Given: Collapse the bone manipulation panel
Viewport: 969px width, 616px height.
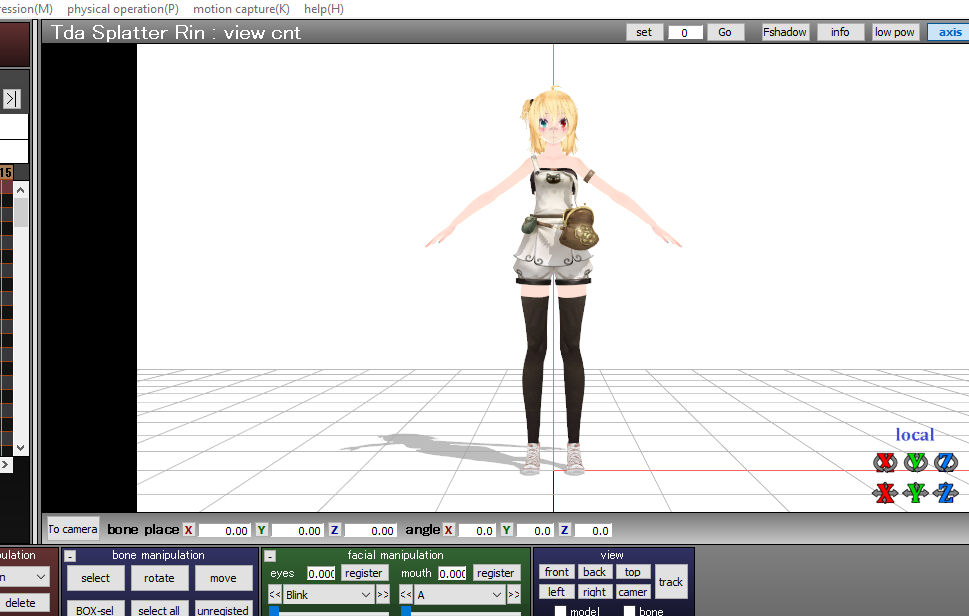Looking at the screenshot, I should [x=70, y=556].
